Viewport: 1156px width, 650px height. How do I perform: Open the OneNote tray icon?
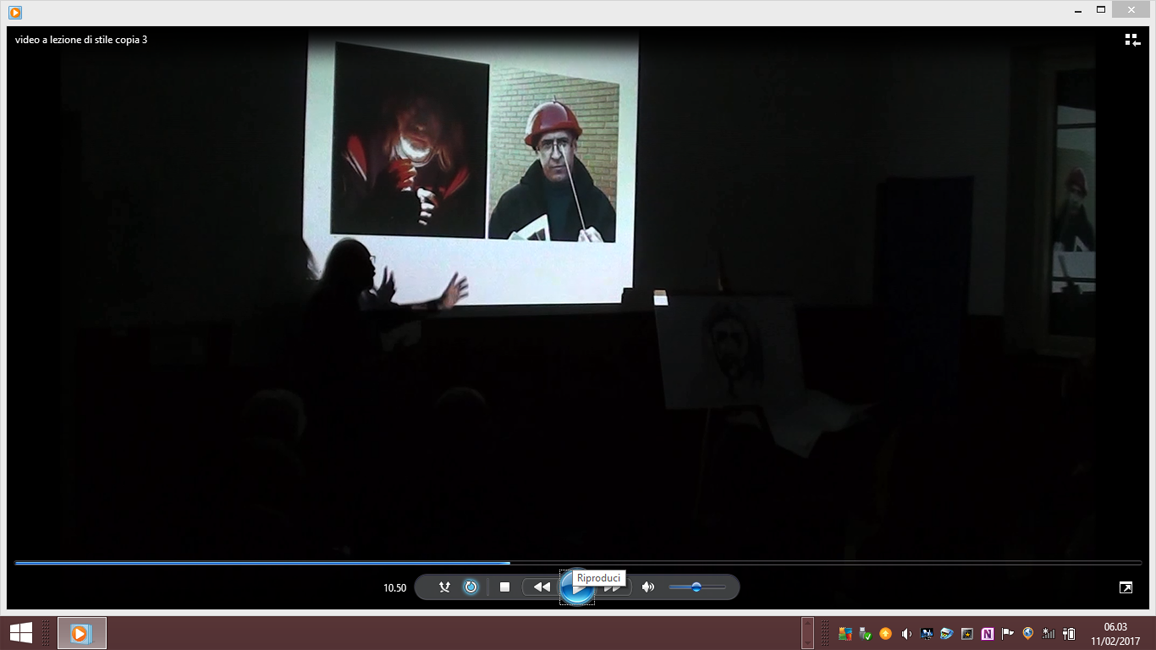pyautogui.click(x=987, y=634)
